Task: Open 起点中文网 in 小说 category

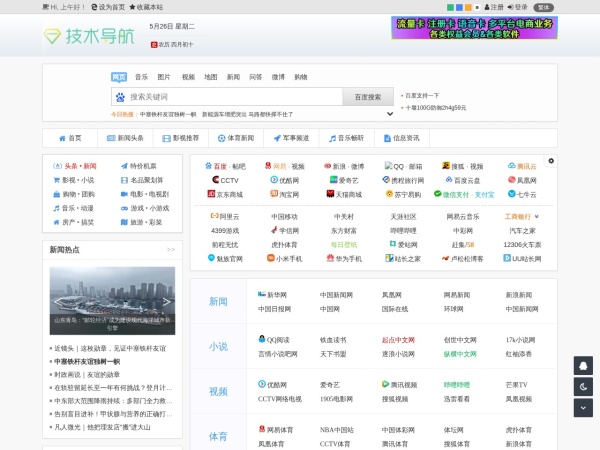Action: (398, 340)
